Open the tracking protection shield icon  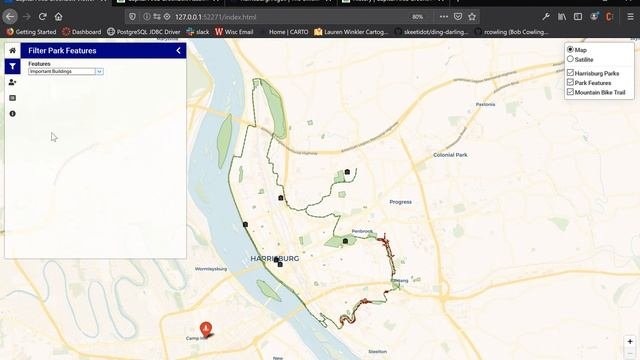(x=132, y=17)
